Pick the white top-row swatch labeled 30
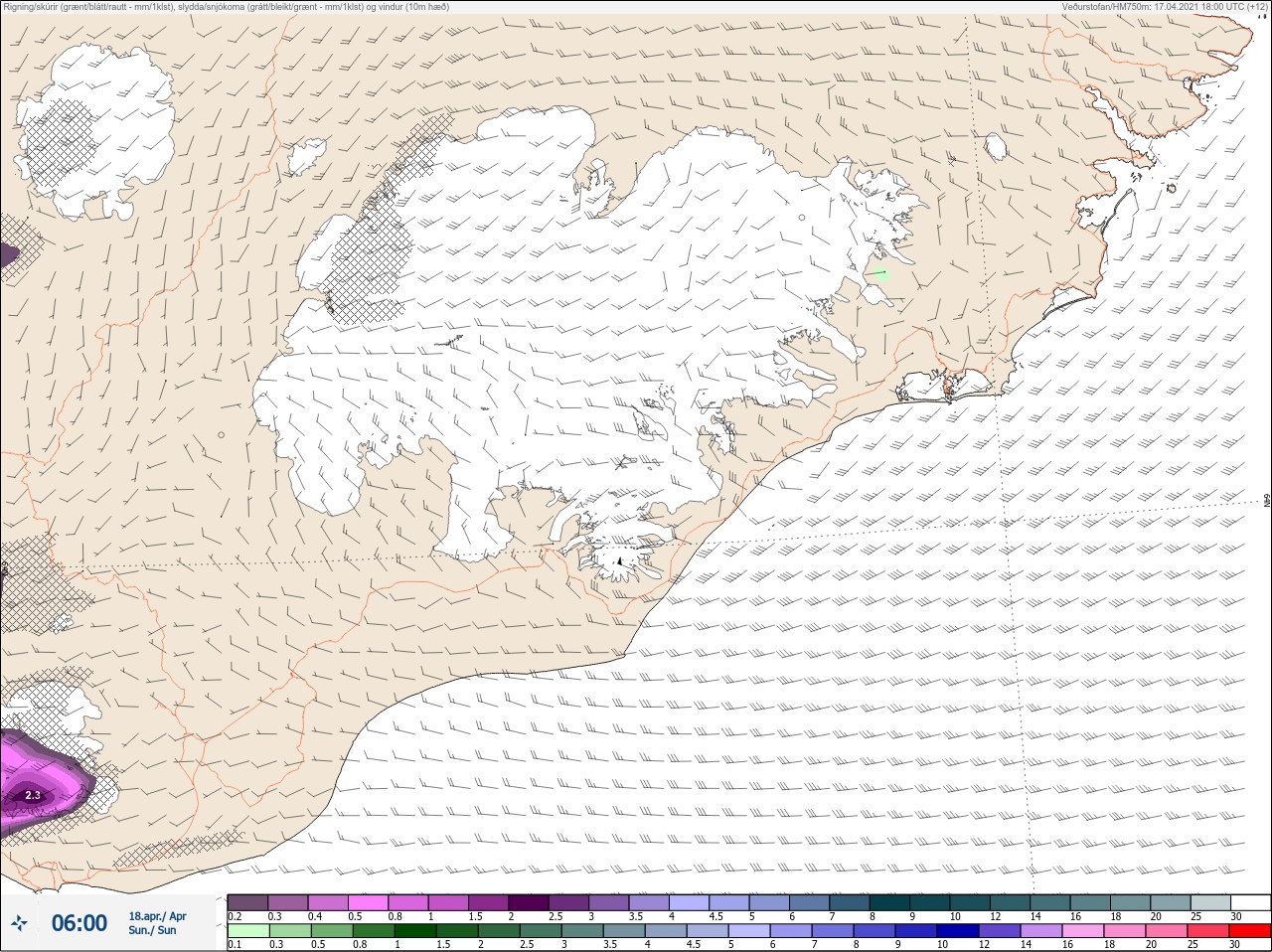1272x952 pixels. click(x=1251, y=902)
